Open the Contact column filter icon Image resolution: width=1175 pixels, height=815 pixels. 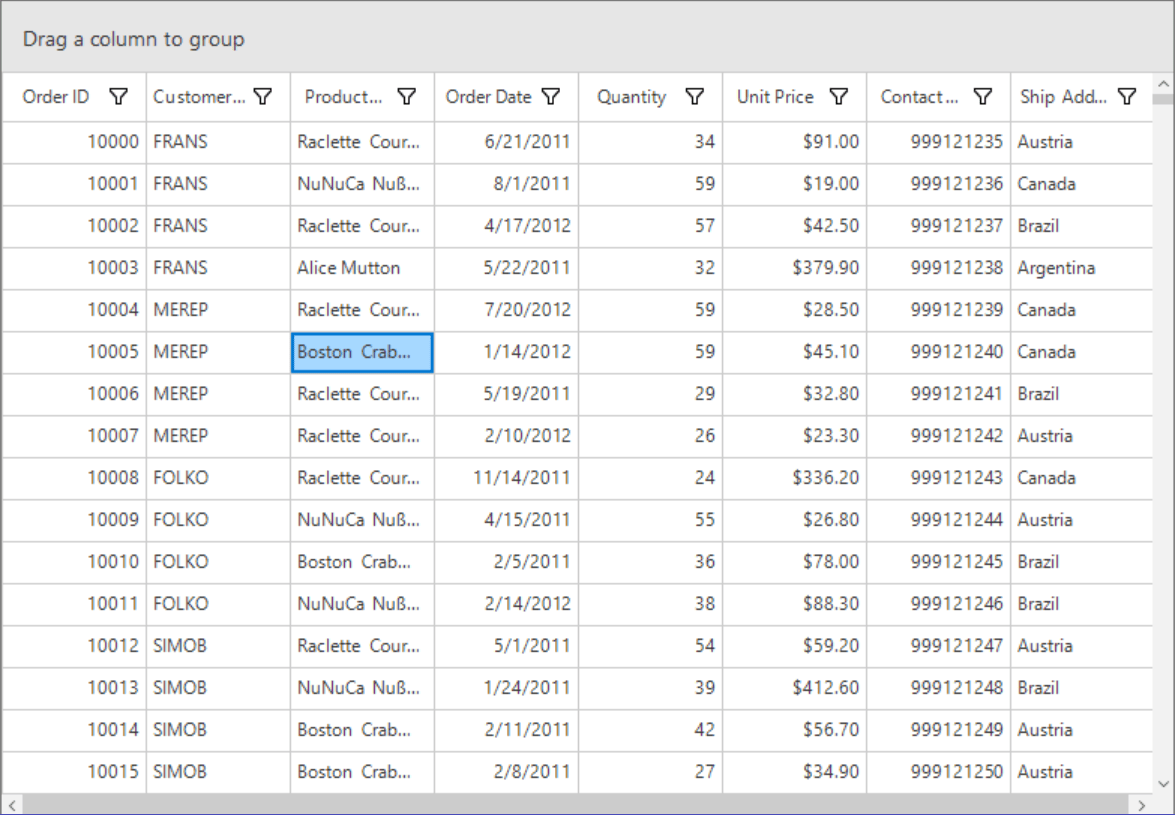click(x=982, y=96)
